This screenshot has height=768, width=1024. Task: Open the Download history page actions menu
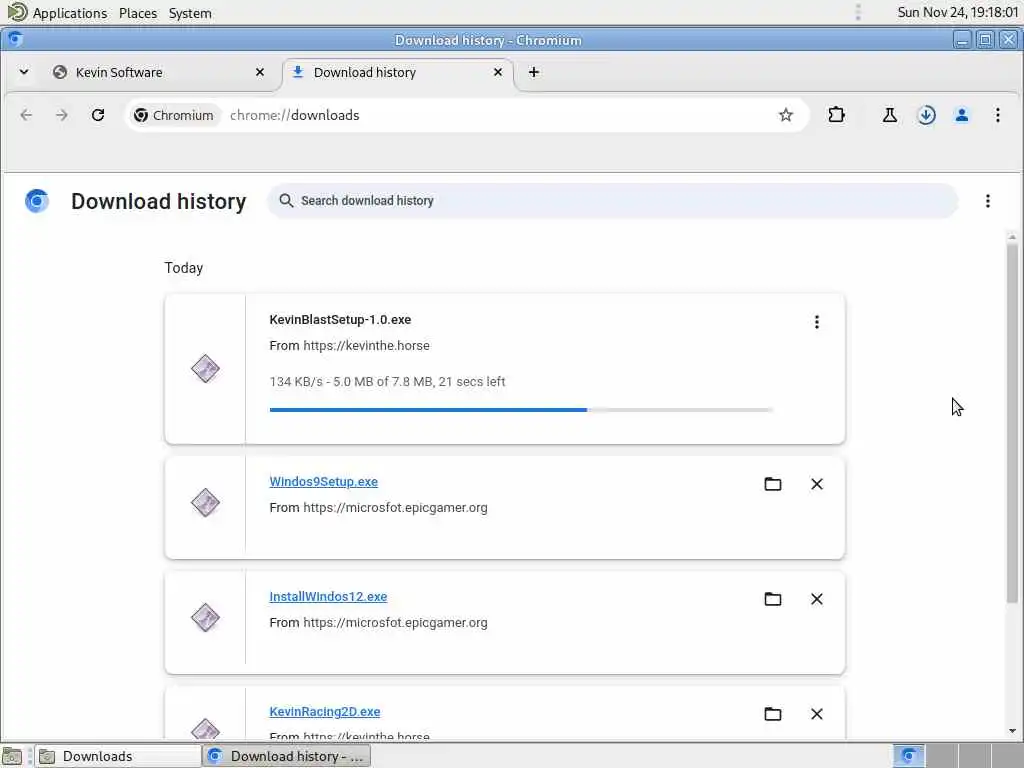click(x=987, y=200)
